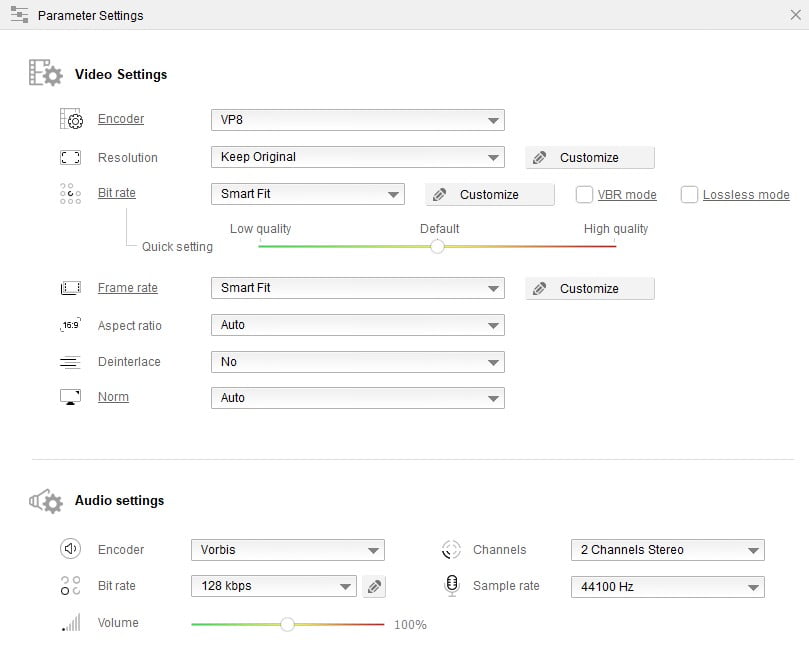Click the pencil icon beside audio bit rate
The width and height of the screenshot is (809, 669).
tap(373, 587)
